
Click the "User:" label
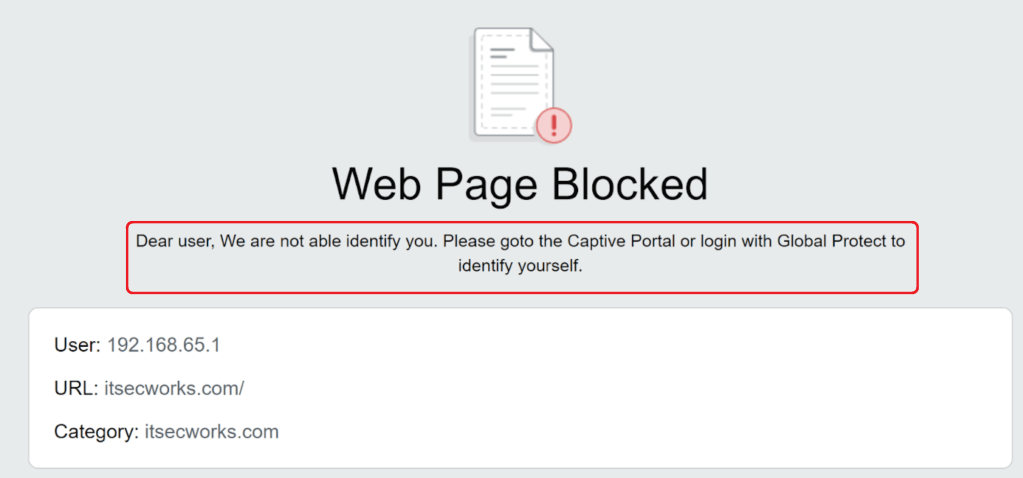point(77,345)
